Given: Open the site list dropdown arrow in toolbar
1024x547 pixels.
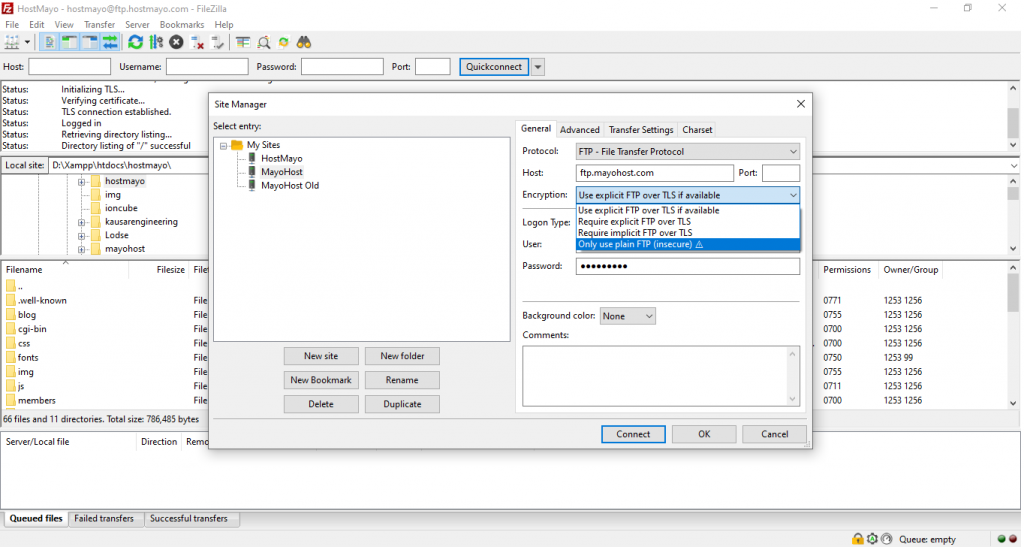Looking at the screenshot, I should [x=27, y=42].
